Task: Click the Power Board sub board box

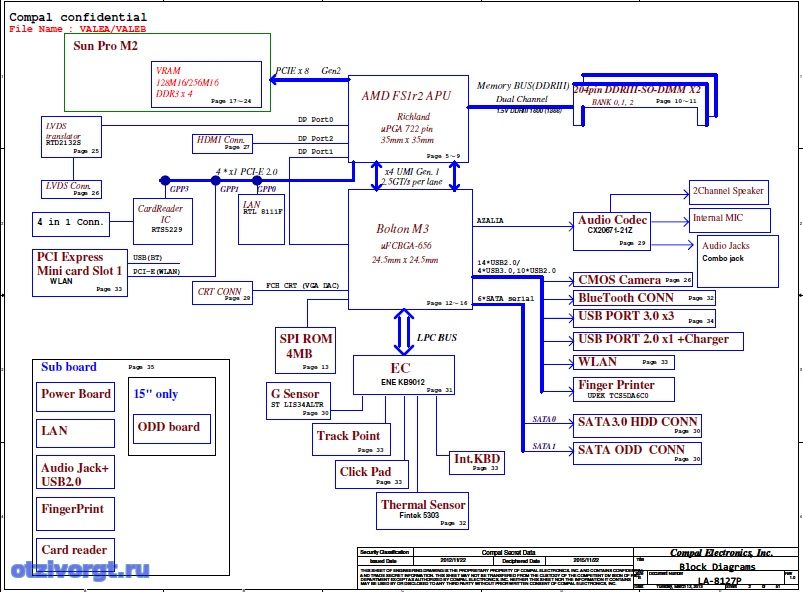Action: 75,396
